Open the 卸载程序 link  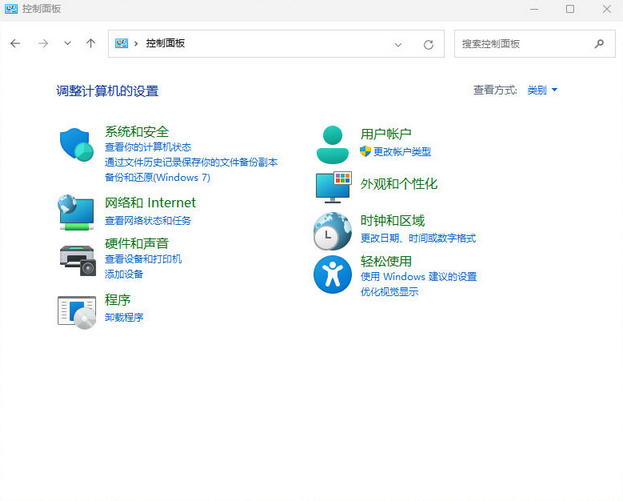click(124, 317)
